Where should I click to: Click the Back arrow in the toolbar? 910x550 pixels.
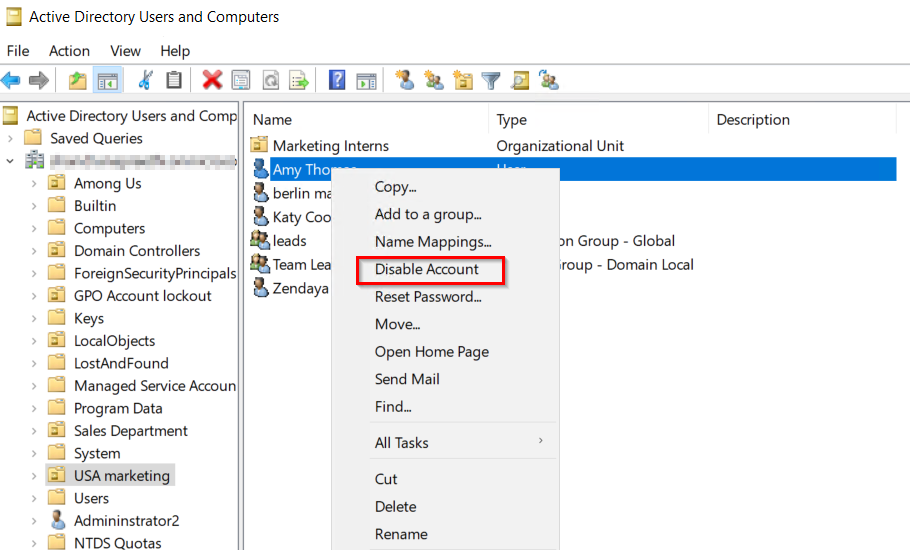(11, 81)
